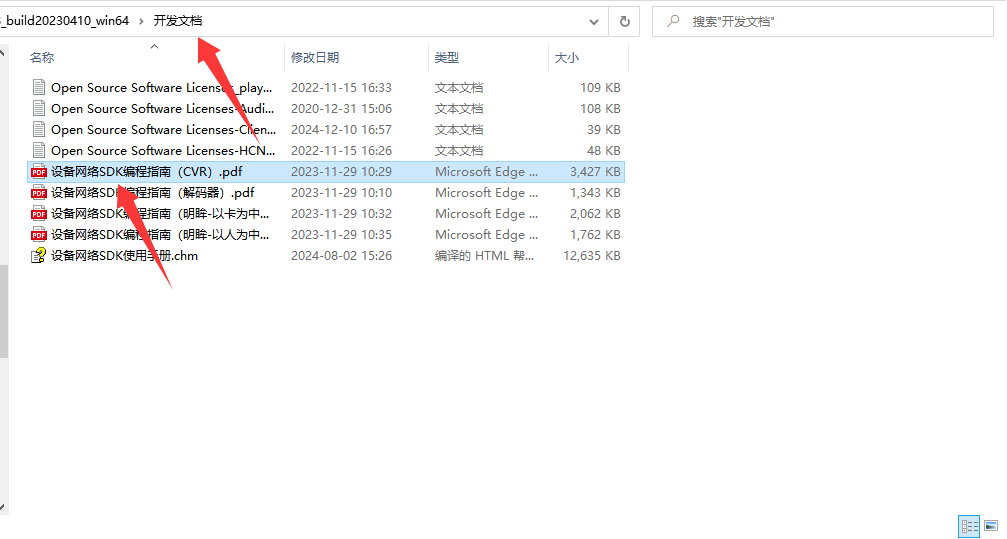Image resolution: width=1007 pixels, height=539 pixels.
Task: Click the PDF icon of the 解码器 guide
Action: [39, 193]
